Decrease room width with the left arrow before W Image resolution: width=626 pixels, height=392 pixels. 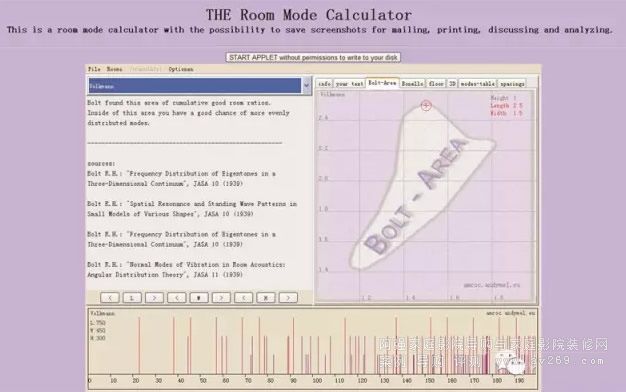coord(177,298)
